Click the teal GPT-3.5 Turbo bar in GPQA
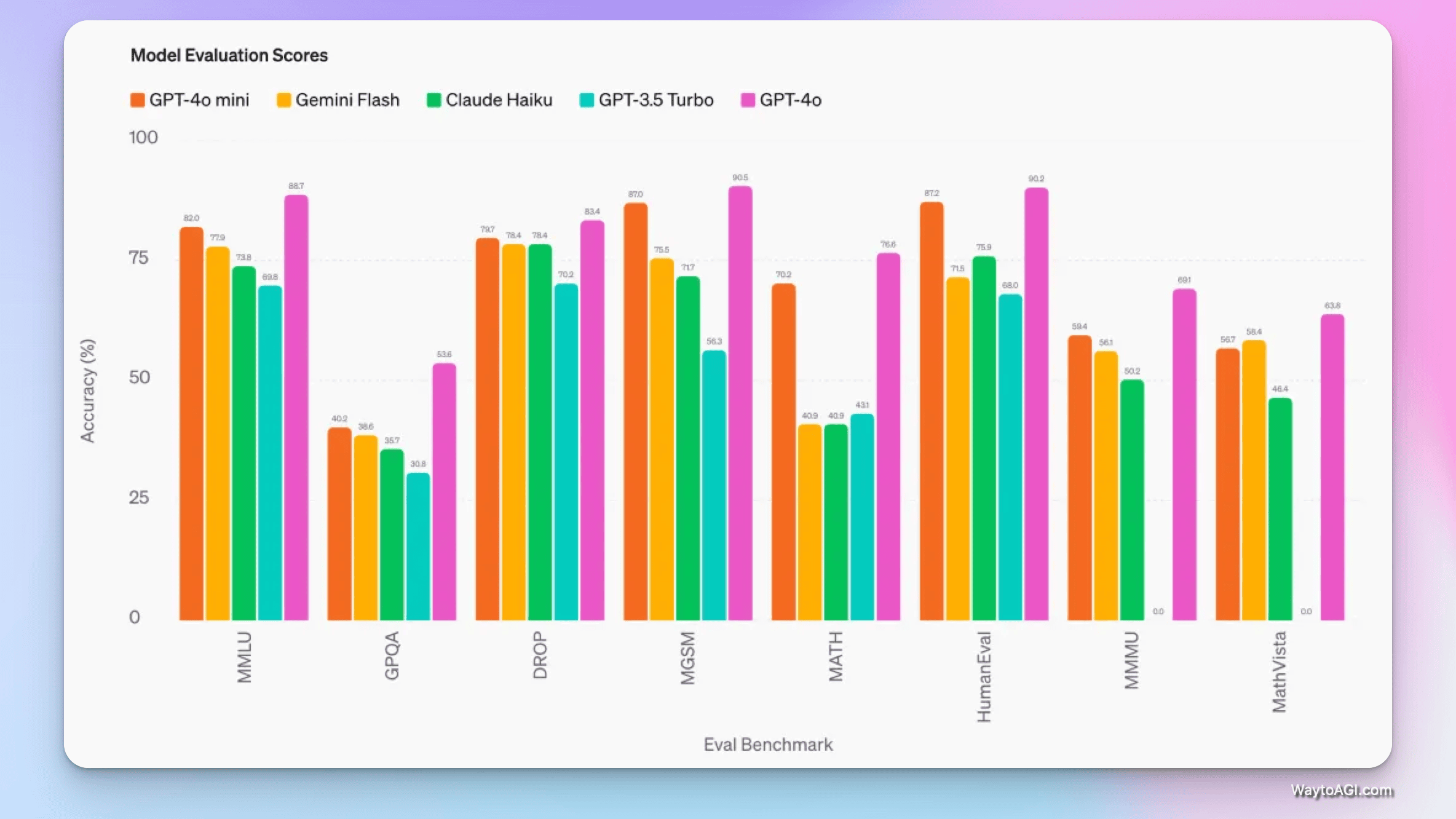Screen dimensions: 1456x819 pos(418,547)
